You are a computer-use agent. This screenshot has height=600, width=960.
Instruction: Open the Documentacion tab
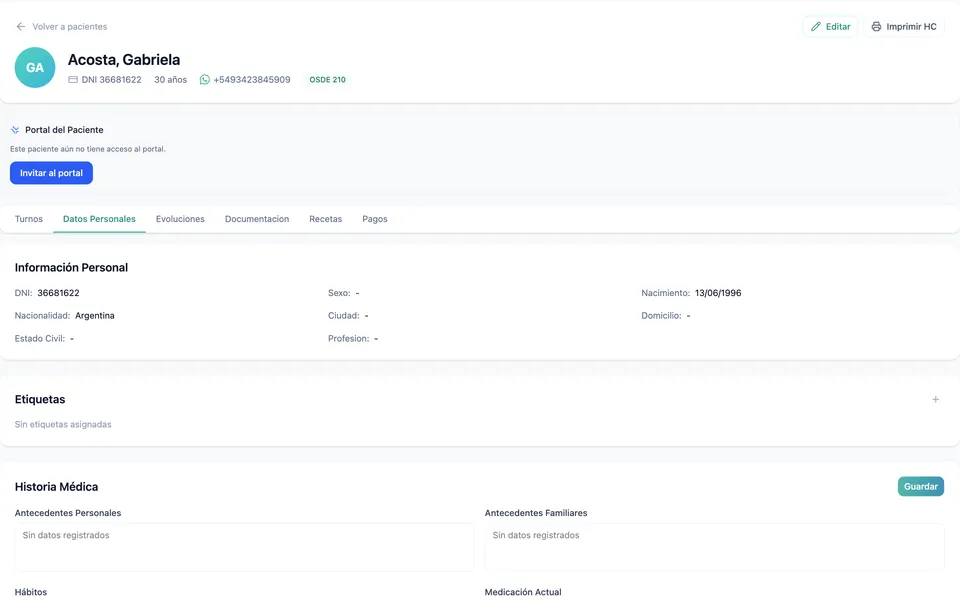257,219
